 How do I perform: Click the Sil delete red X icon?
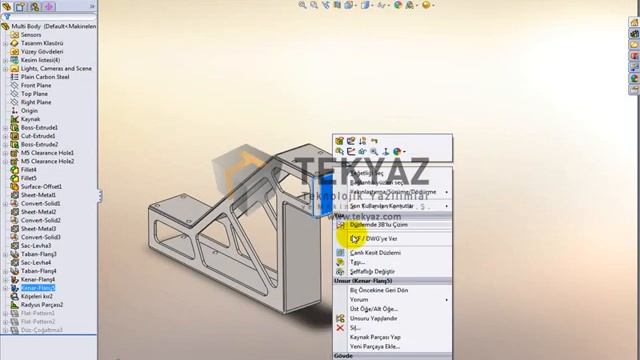340,328
